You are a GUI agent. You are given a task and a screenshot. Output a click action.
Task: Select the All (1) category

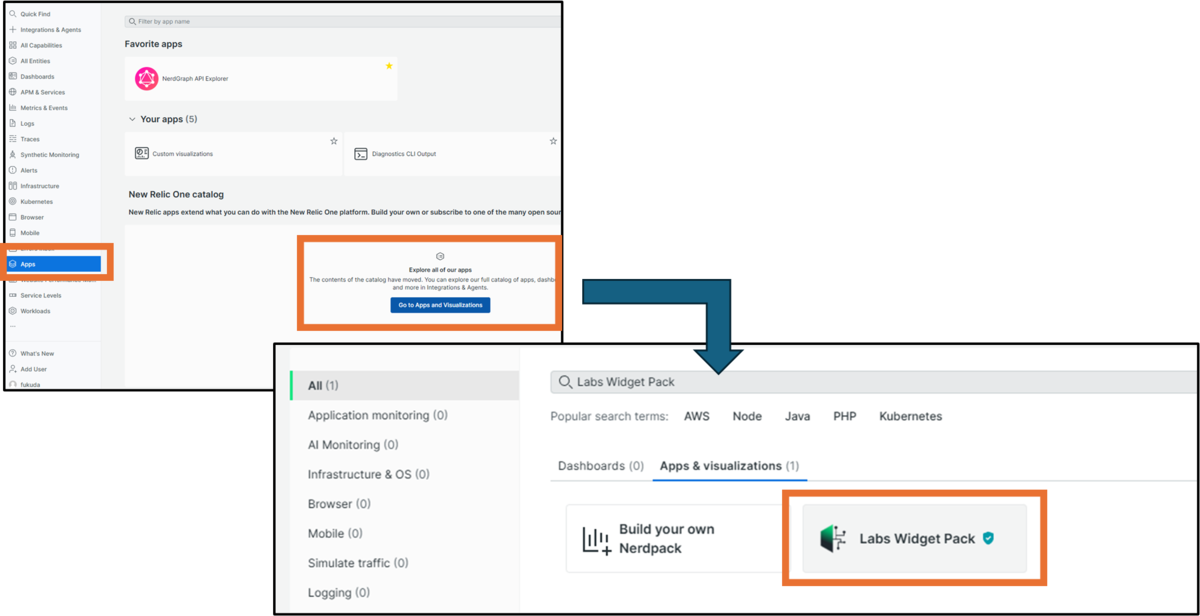click(x=404, y=385)
